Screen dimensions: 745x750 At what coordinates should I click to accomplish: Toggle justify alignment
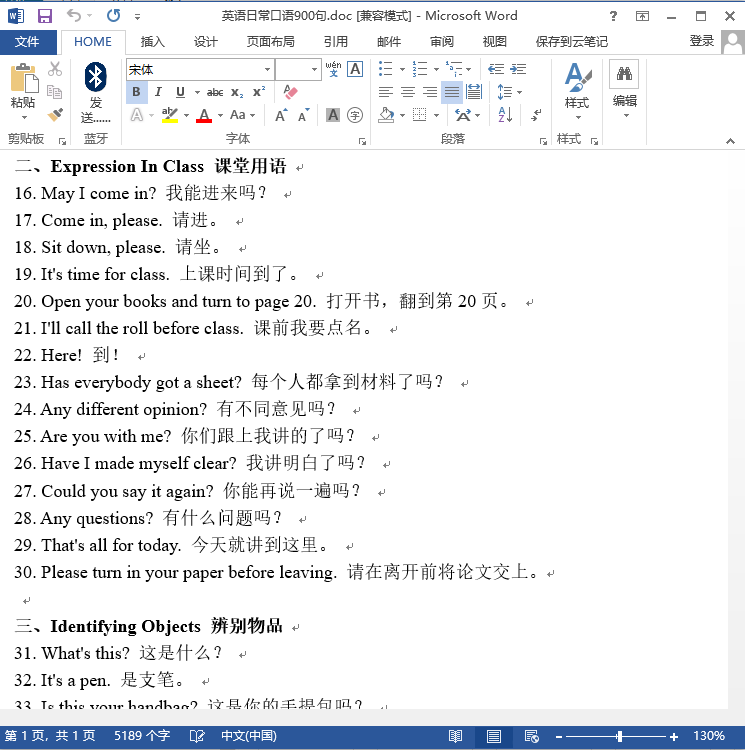[x=452, y=92]
